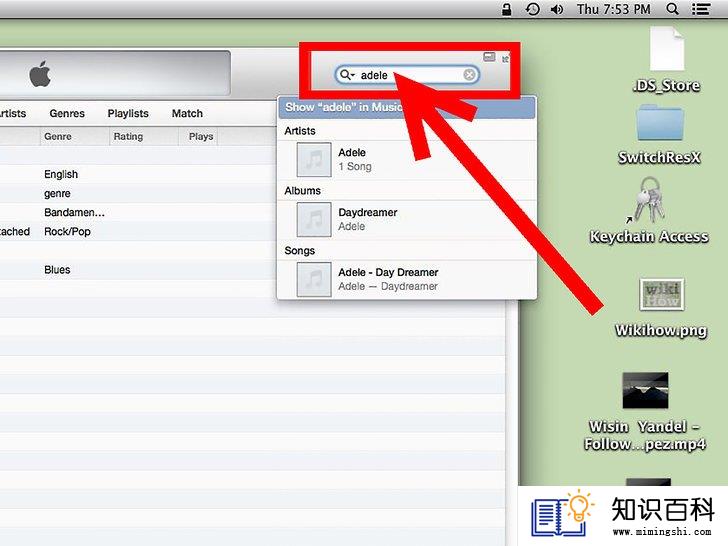The height and width of the screenshot is (546, 728).
Task: Click the "1 Song" text under Adele
Action: click(x=355, y=166)
